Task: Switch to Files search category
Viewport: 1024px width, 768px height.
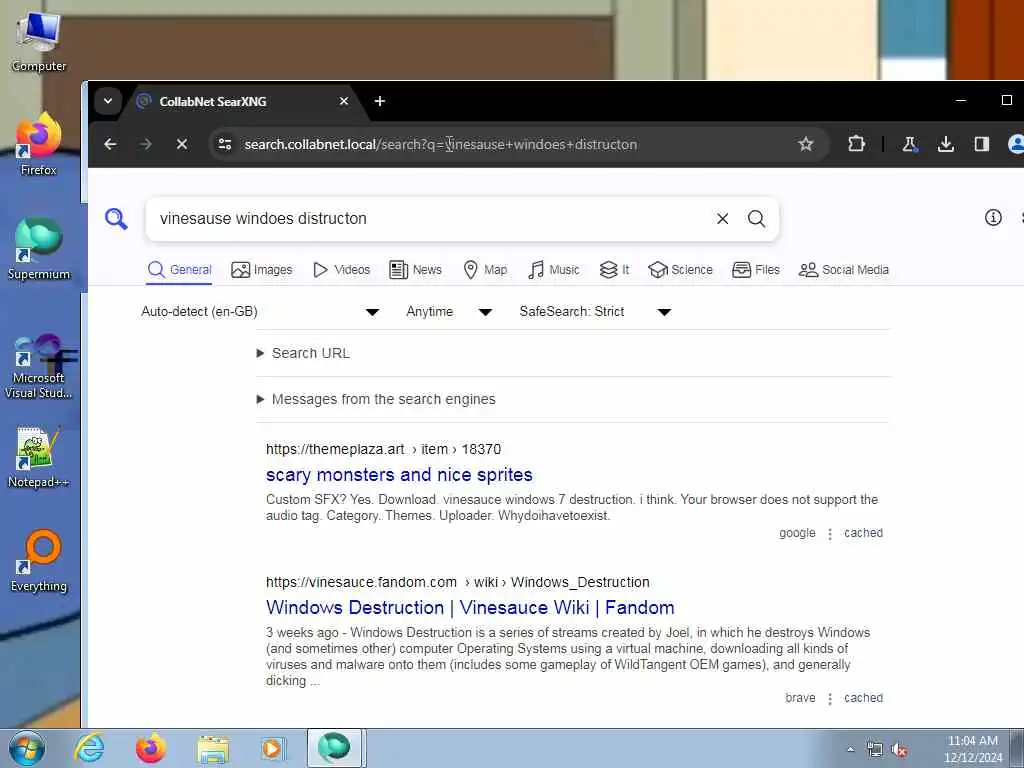Action: 756,270
